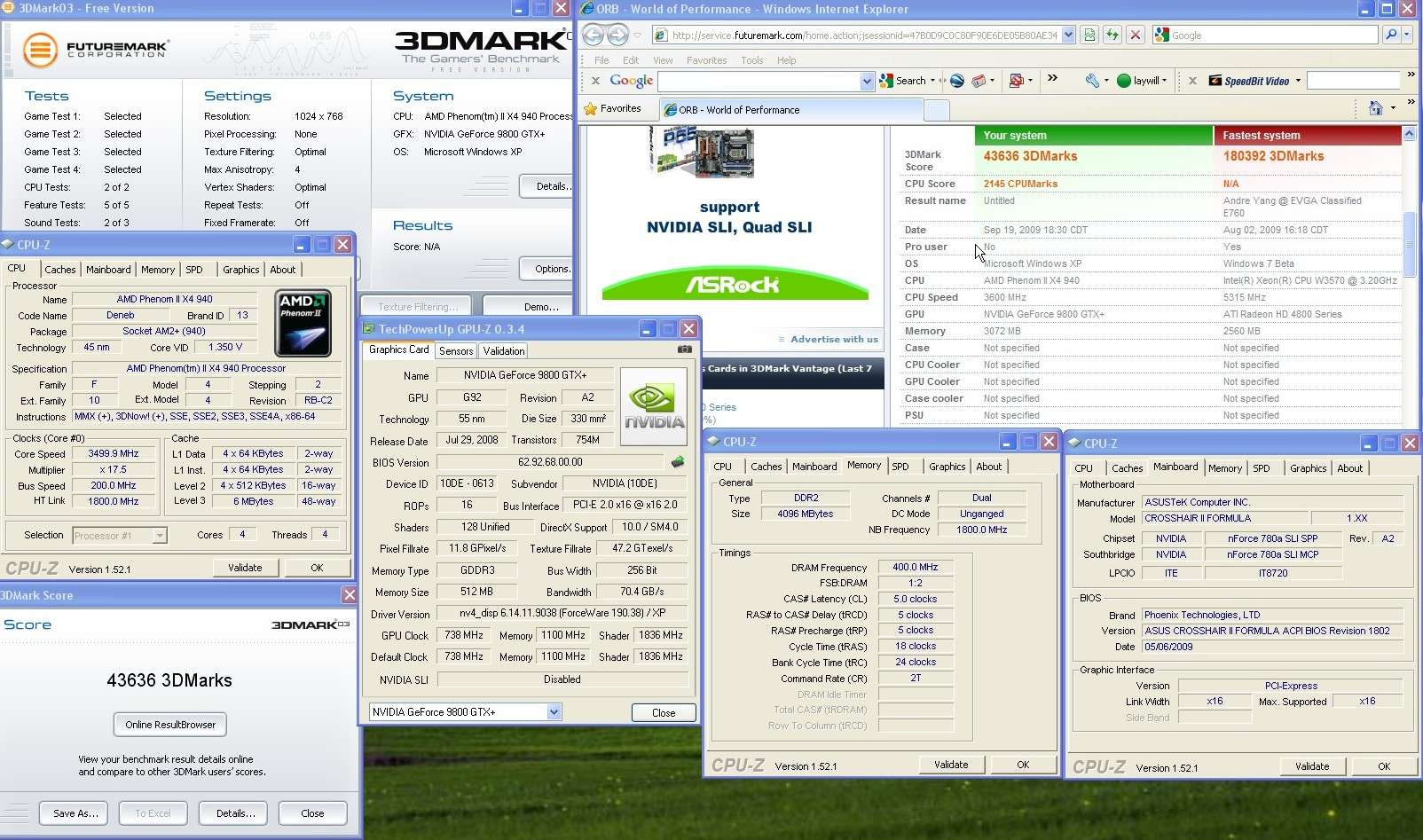Close the Google toolbar with its X
1423x840 pixels.
click(x=595, y=81)
